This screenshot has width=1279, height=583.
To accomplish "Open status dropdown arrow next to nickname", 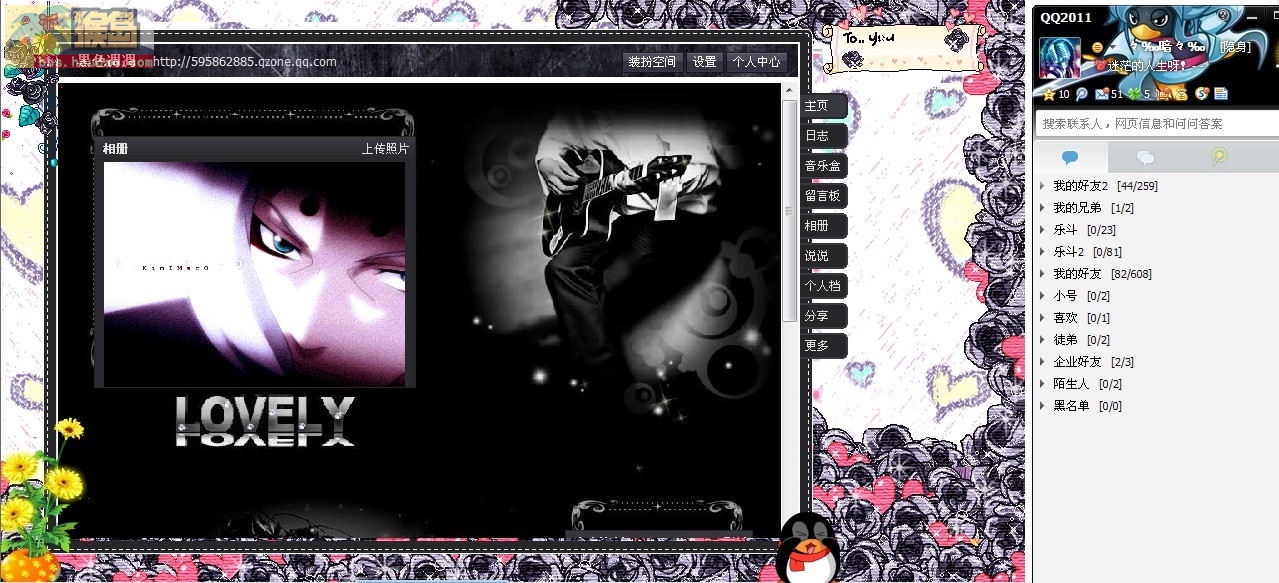I will (x=1112, y=47).
